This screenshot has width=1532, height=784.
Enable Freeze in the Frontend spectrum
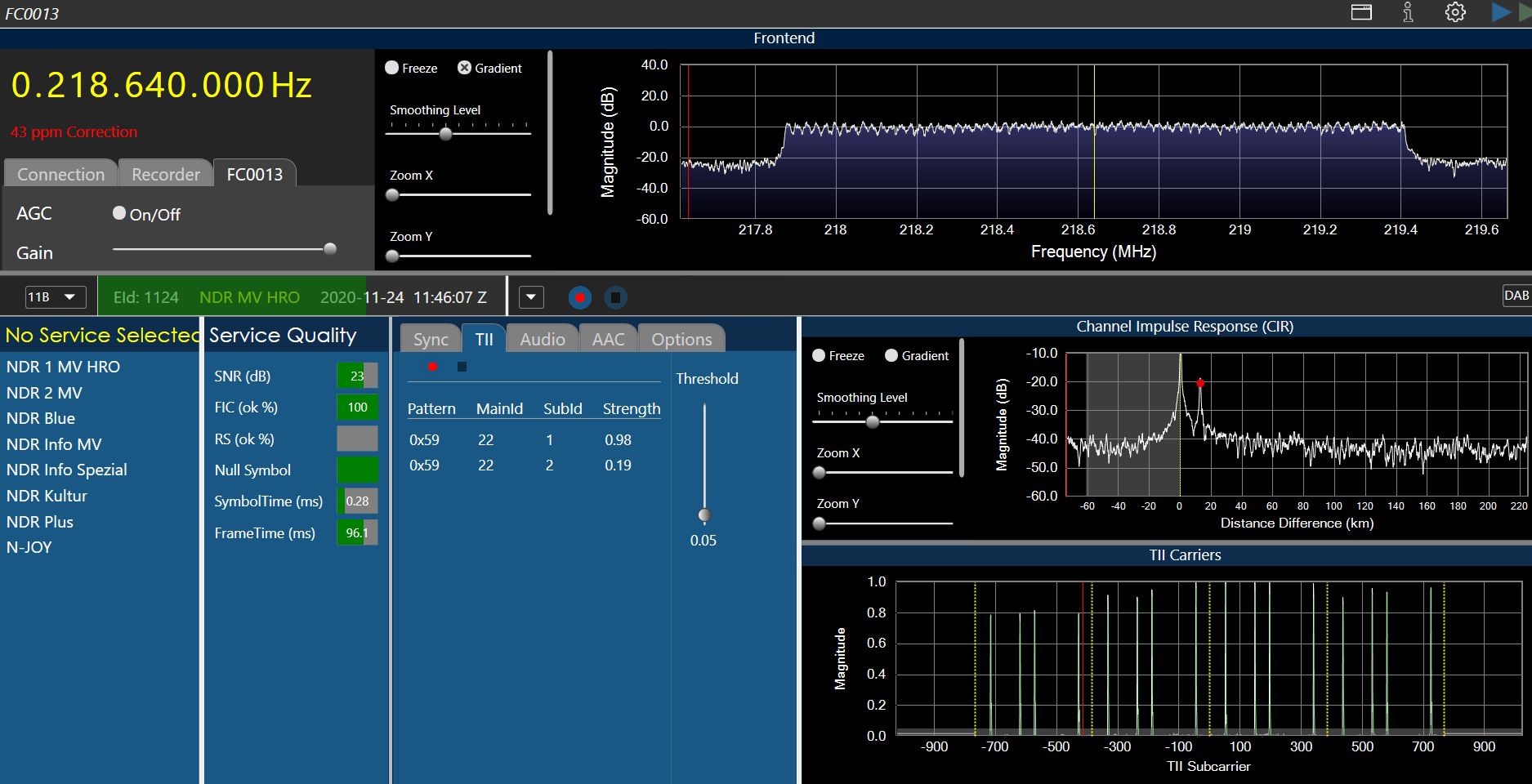click(x=392, y=68)
